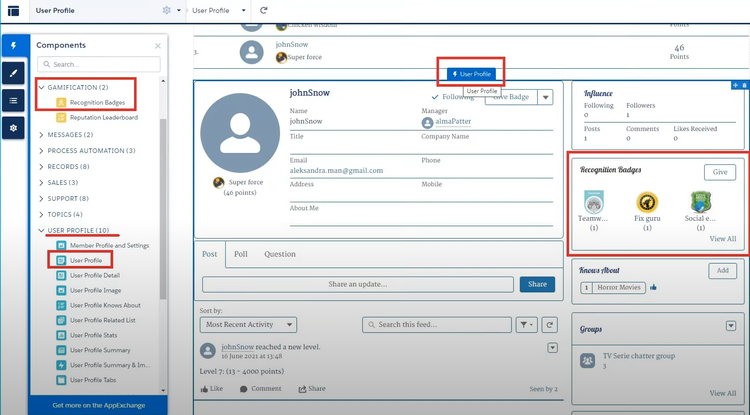This screenshot has width=750, height=415.
Task: Click the Add button in Knows About
Action: (x=722, y=270)
